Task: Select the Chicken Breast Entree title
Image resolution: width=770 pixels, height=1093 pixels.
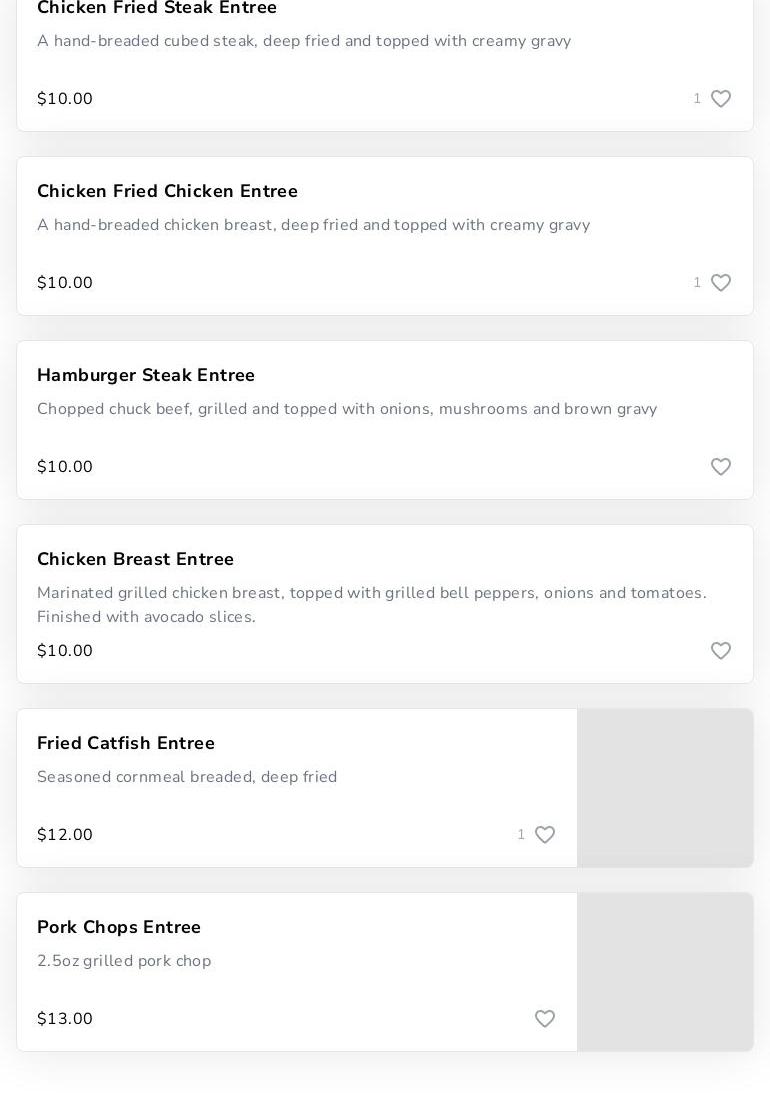Action: point(135,559)
